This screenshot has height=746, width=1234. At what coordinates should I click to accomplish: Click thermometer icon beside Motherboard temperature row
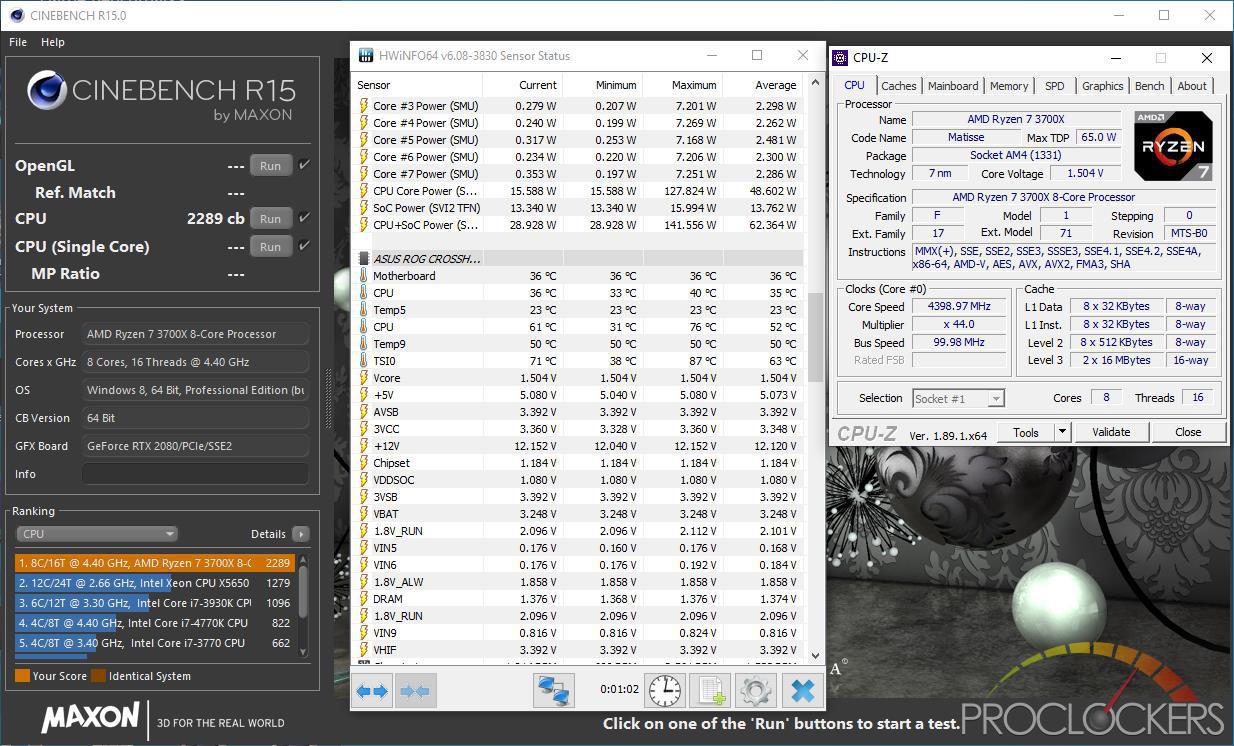click(364, 276)
